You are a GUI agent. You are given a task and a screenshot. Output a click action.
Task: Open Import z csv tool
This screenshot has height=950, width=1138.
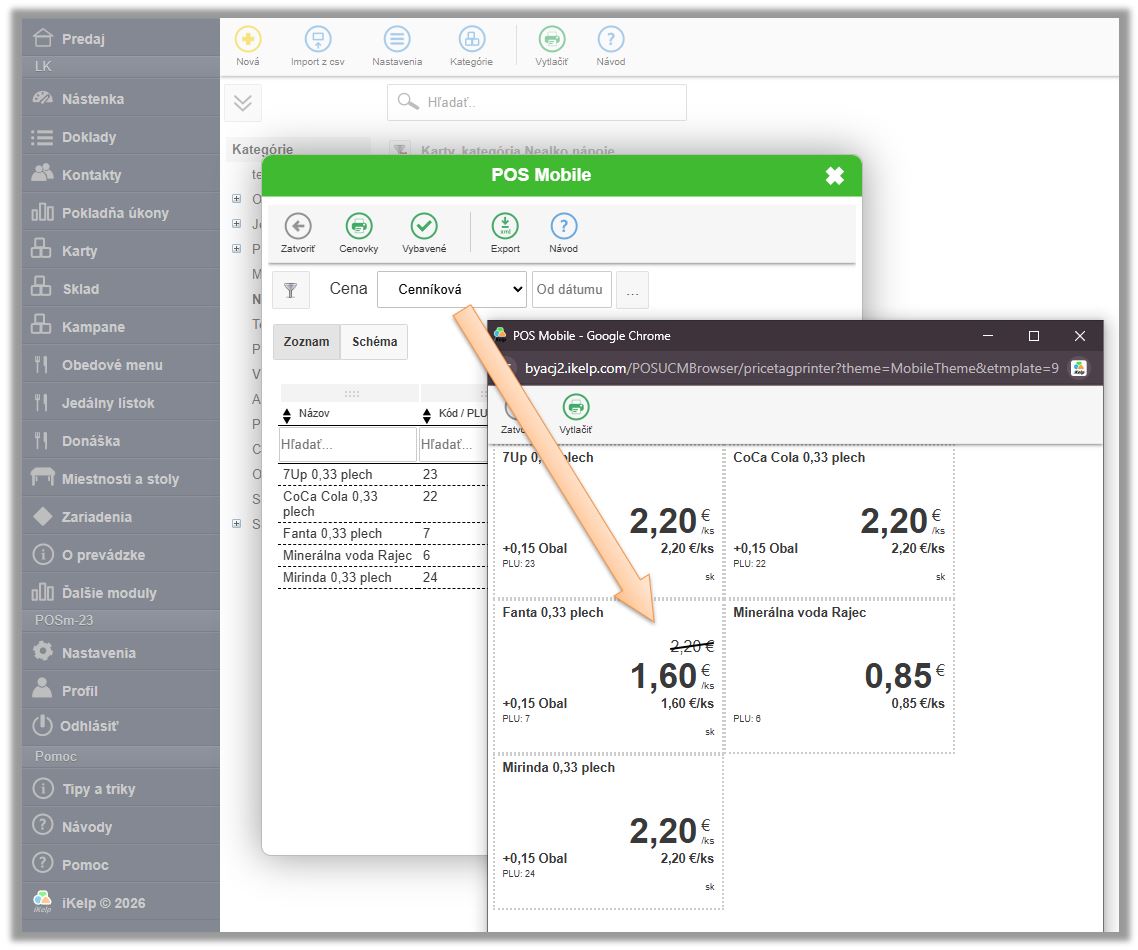(318, 40)
